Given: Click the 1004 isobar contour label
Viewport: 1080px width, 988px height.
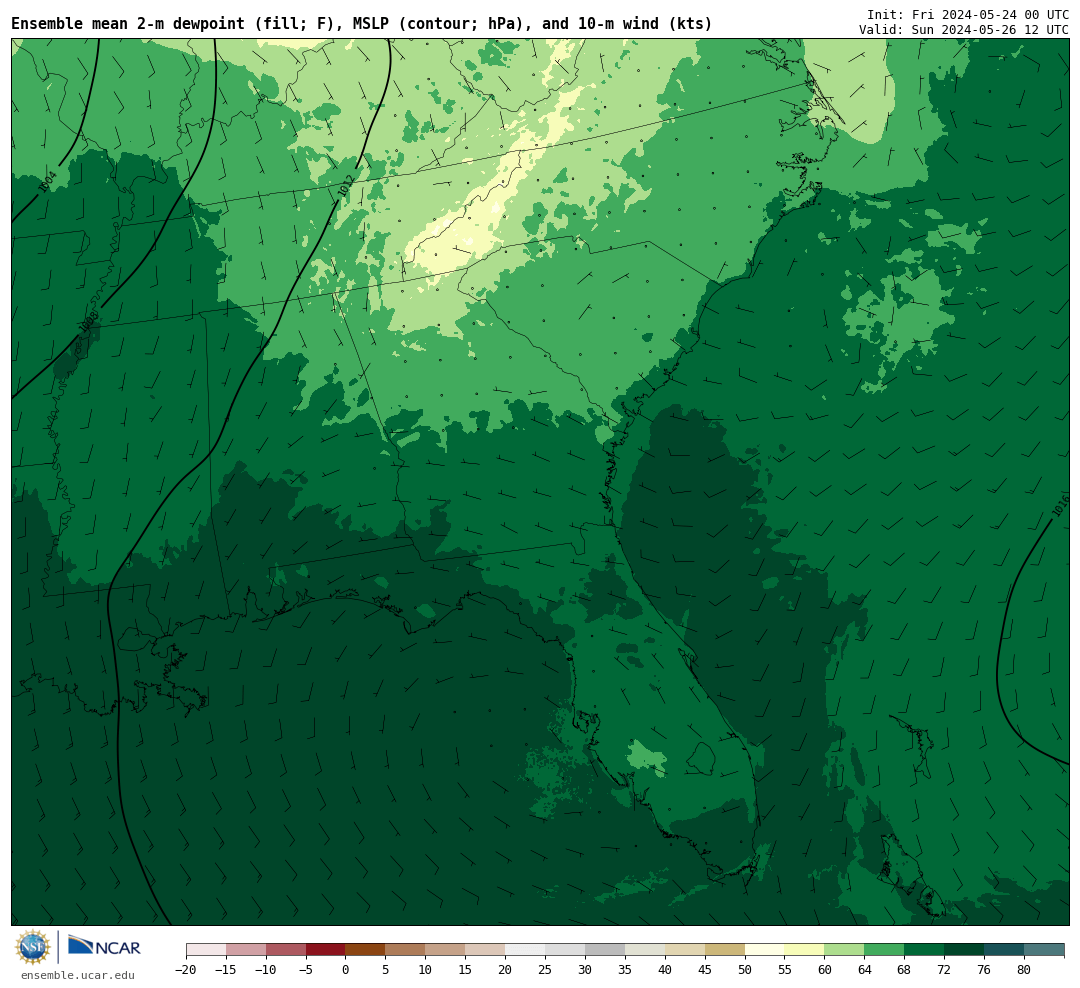Looking at the screenshot, I should click(x=47, y=181).
